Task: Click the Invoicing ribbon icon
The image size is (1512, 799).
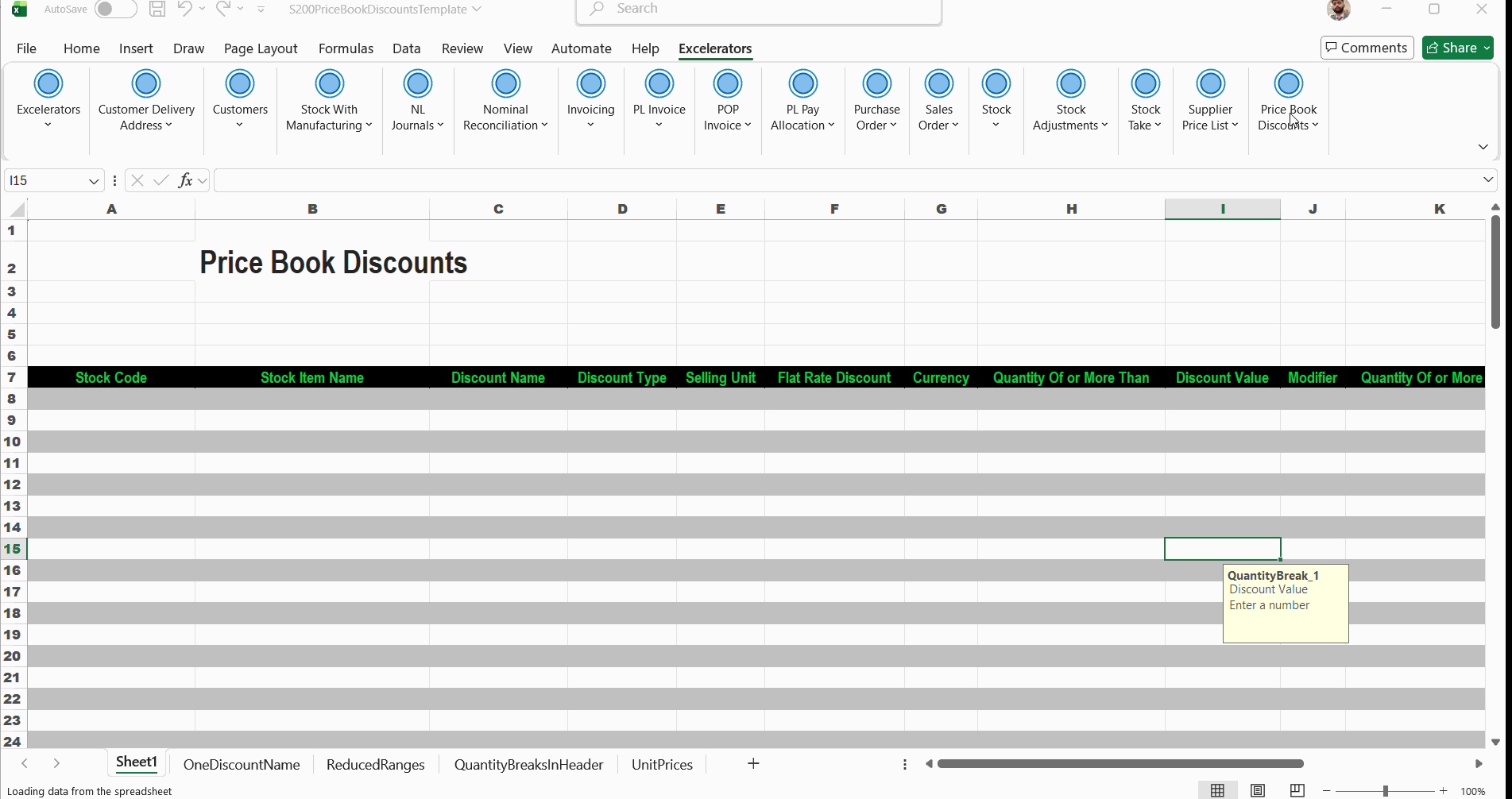Action: click(590, 84)
